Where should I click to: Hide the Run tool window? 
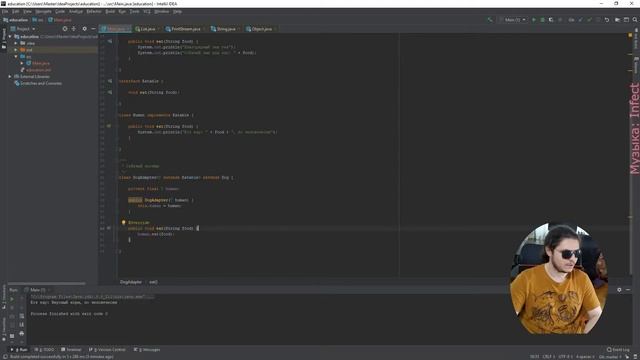pyautogui.click(x=628, y=290)
